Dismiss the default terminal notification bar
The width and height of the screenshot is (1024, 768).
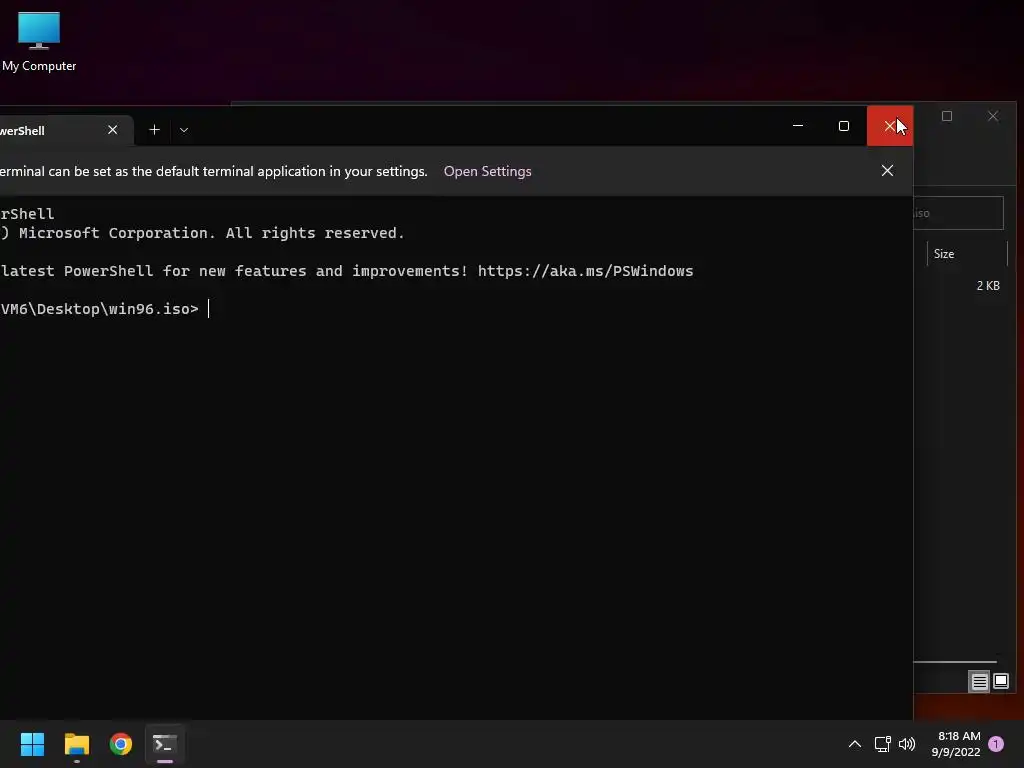887,170
